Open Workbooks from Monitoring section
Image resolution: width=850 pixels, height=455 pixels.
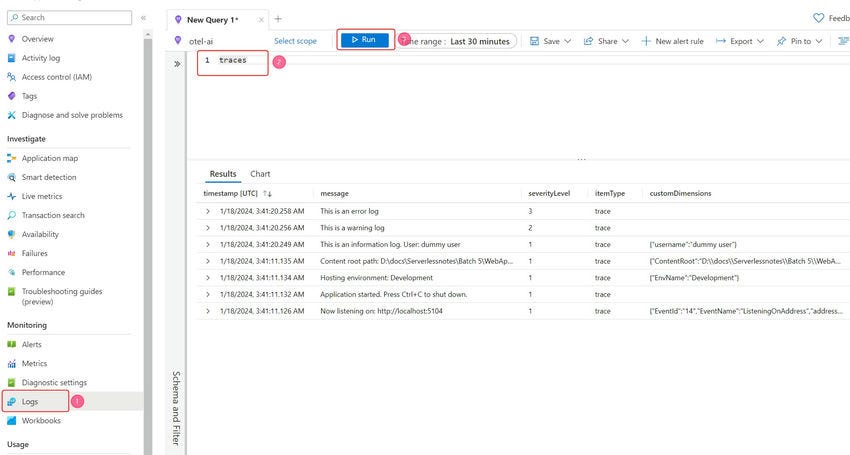click(34, 420)
